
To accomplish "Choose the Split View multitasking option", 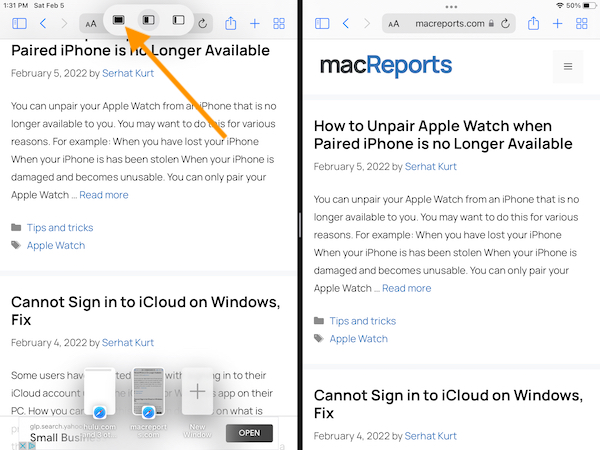I will 148,20.
